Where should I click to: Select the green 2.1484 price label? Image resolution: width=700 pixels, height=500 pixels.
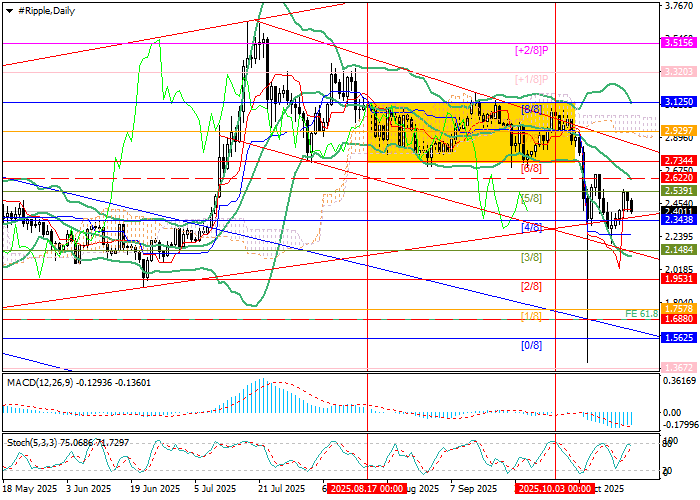tap(679, 250)
